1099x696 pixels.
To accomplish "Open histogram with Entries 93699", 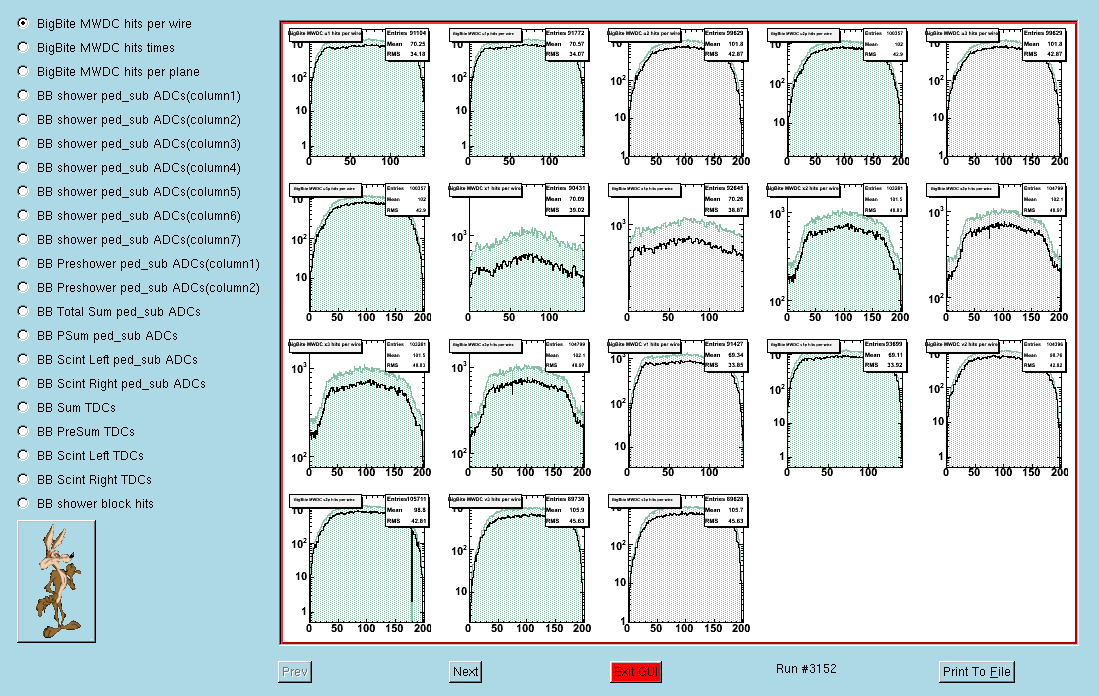I will coord(837,409).
